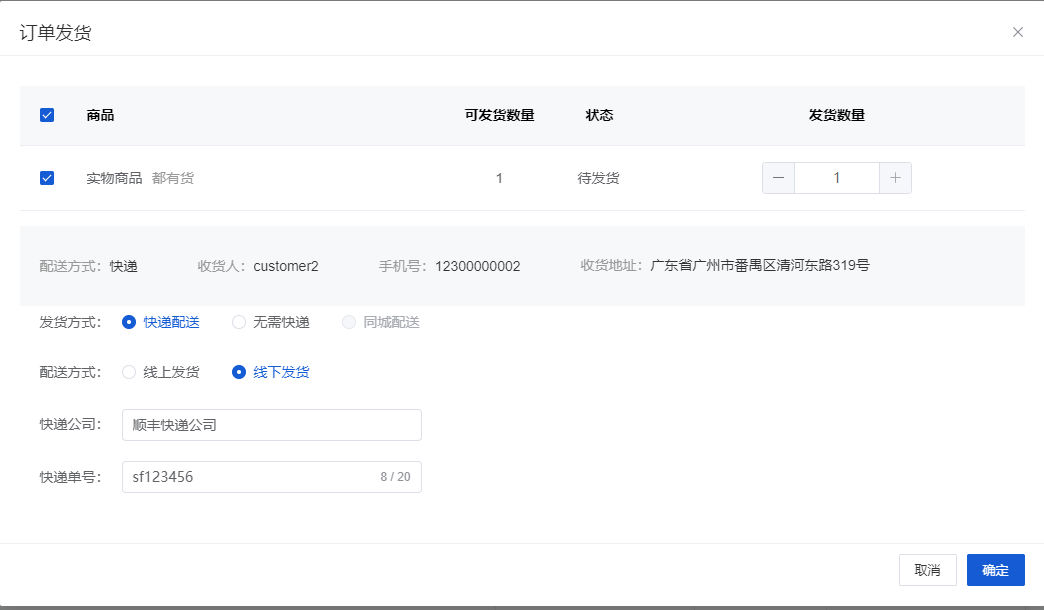Click the 可发货数量 column header

click(499, 115)
